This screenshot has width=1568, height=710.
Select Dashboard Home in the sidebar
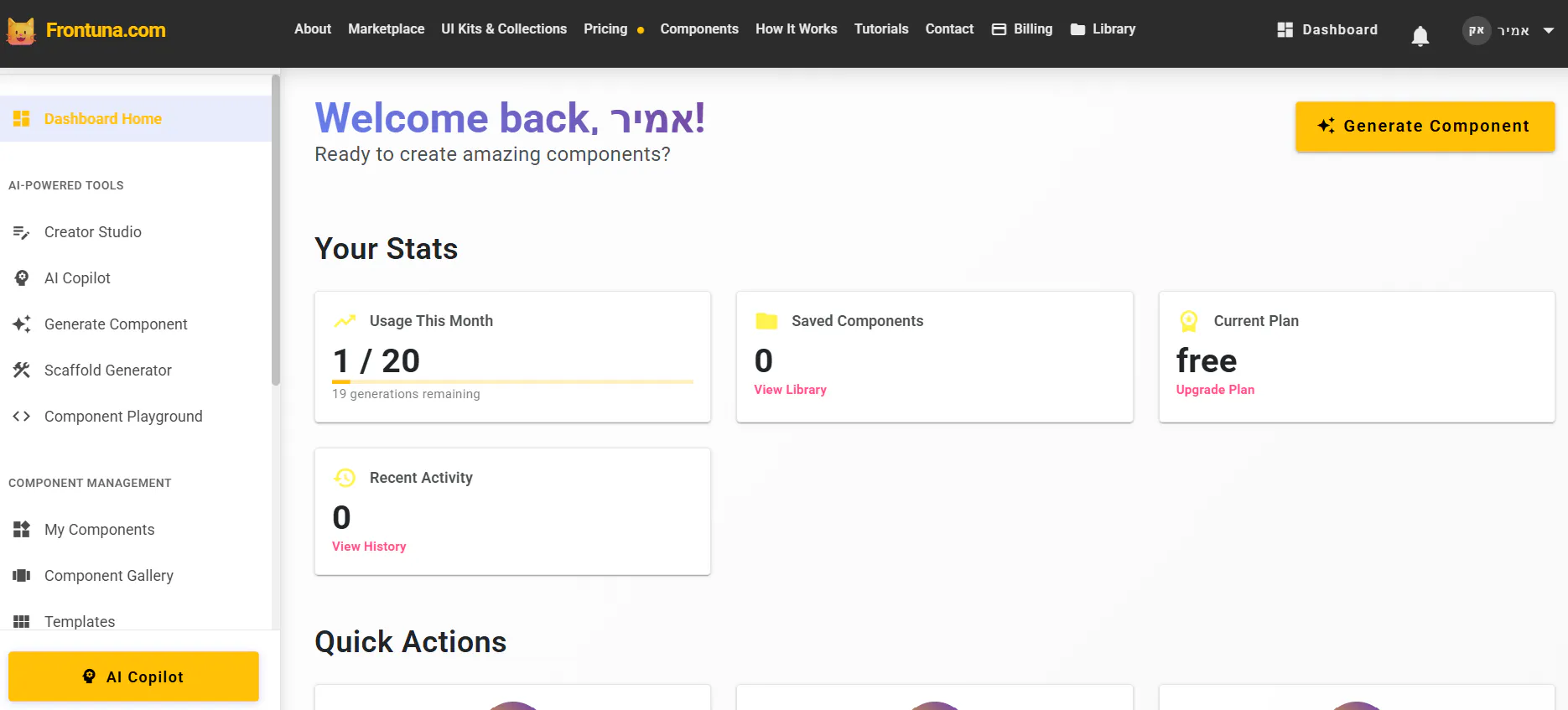(136, 119)
